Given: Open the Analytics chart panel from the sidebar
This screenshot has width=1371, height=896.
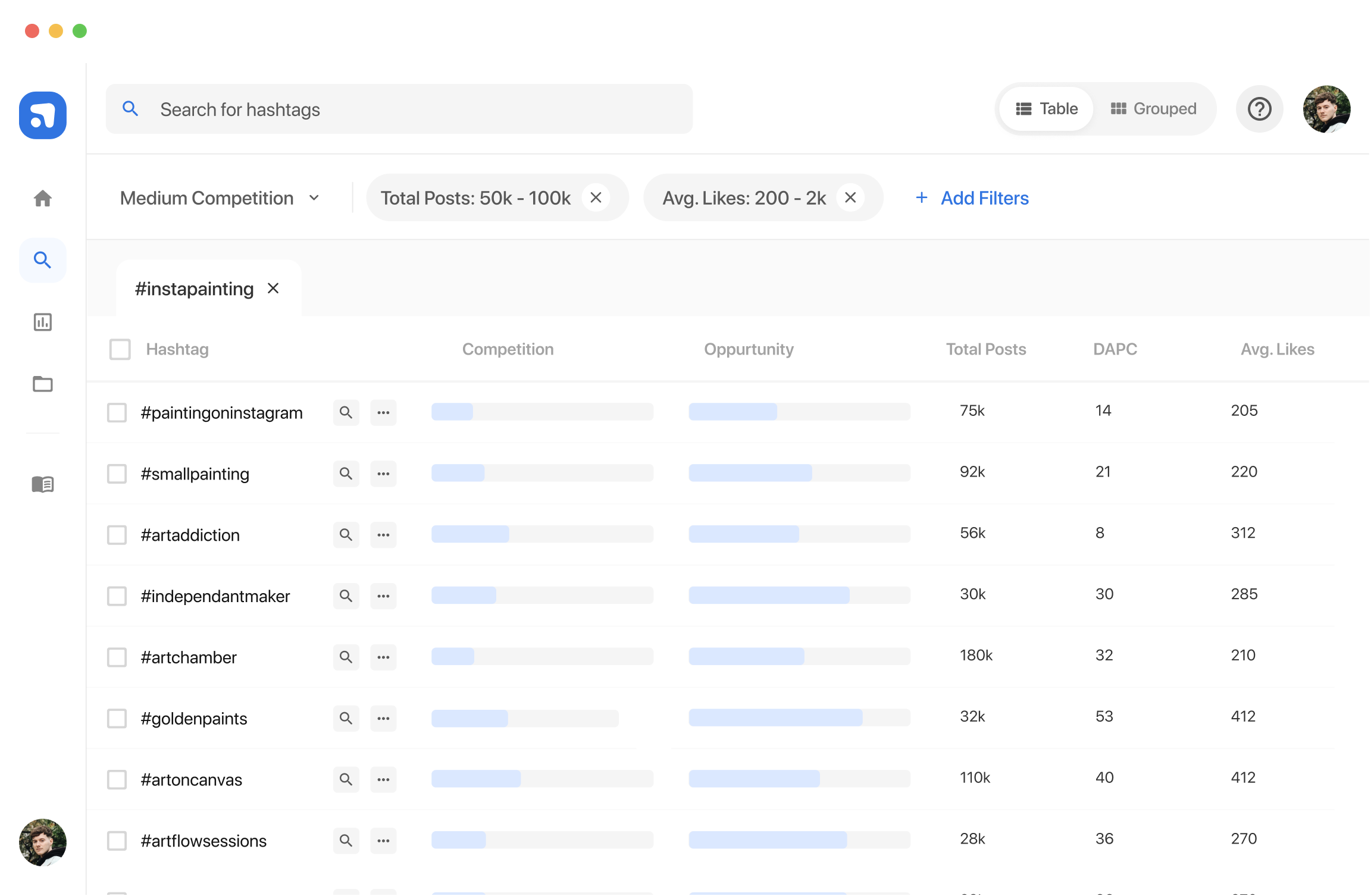Looking at the screenshot, I should [x=42, y=323].
